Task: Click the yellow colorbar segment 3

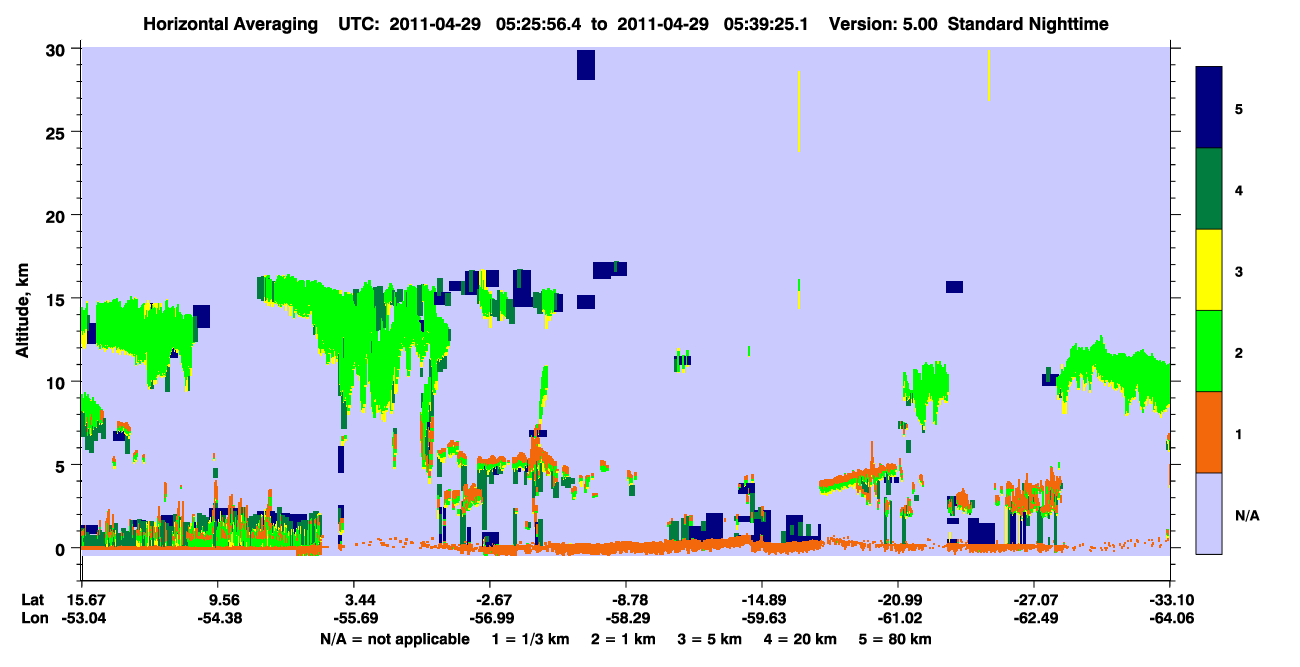Action: pyautogui.click(x=1209, y=270)
